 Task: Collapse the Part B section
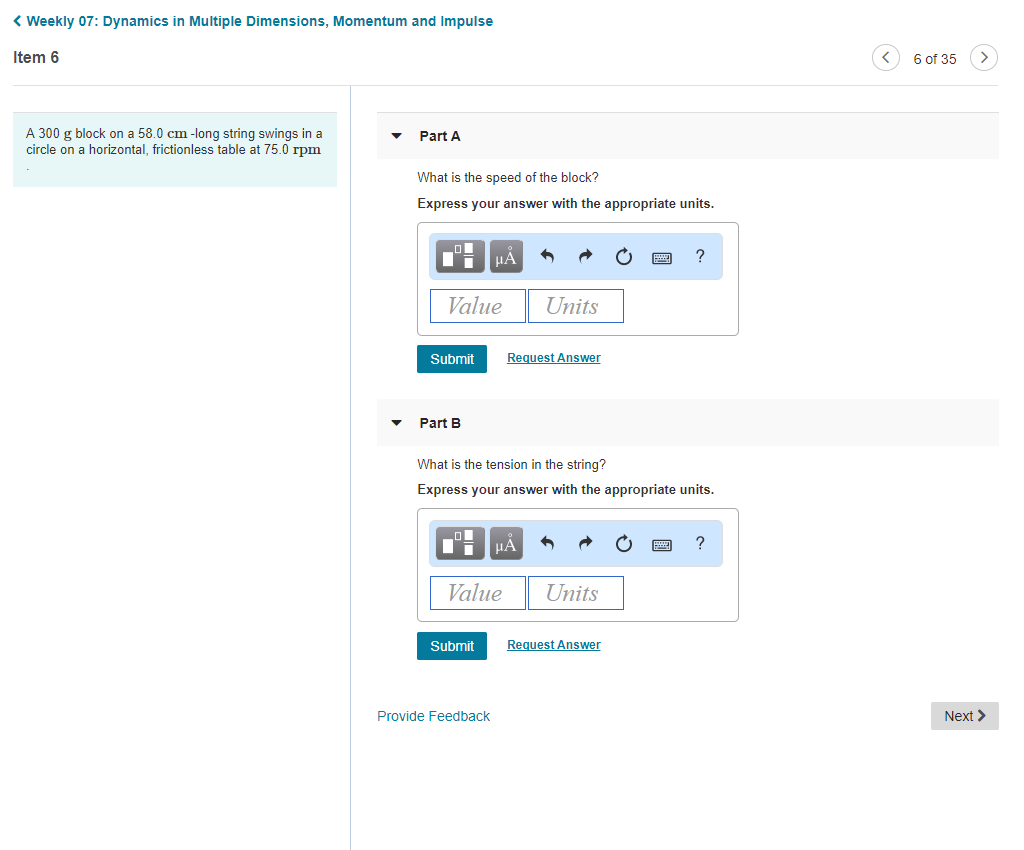pos(396,422)
